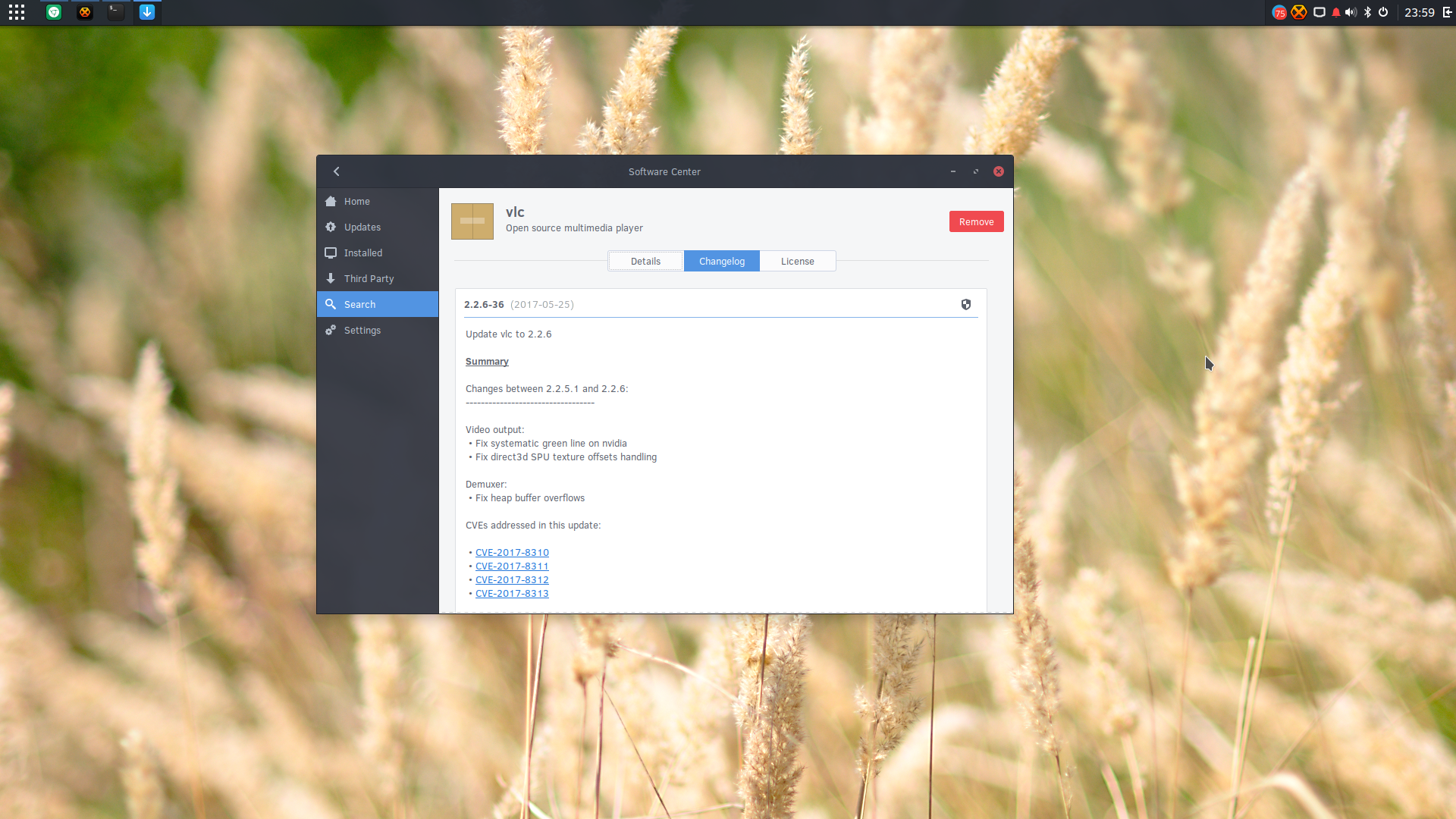Select the Search entry in sidebar
This screenshot has height=819, width=1456.
[x=378, y=305]
